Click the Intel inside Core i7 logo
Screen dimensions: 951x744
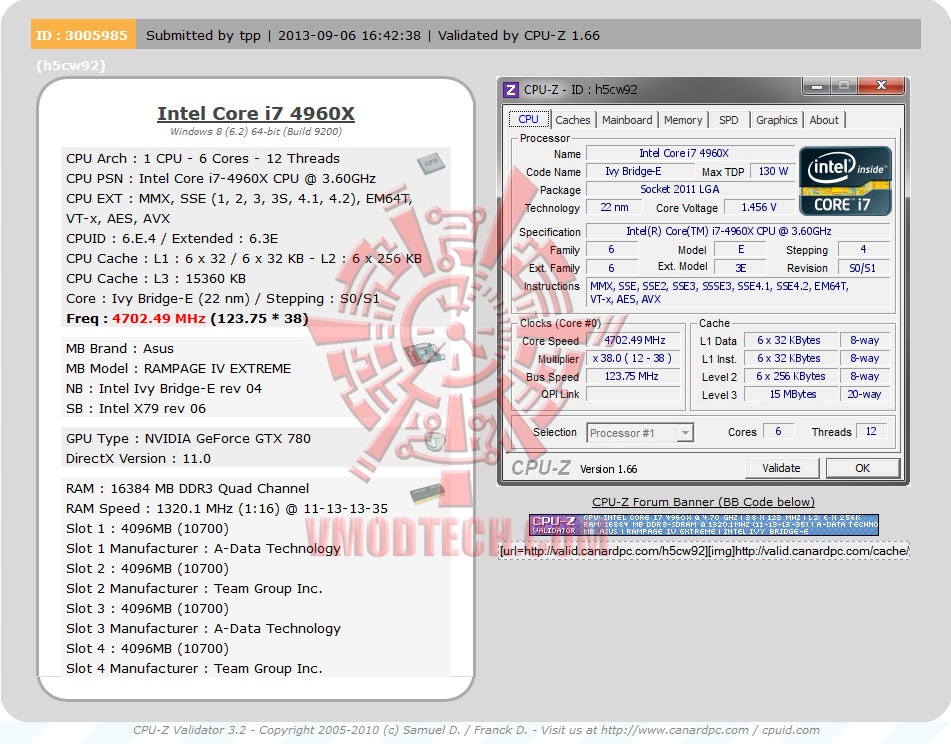point(845,181)
